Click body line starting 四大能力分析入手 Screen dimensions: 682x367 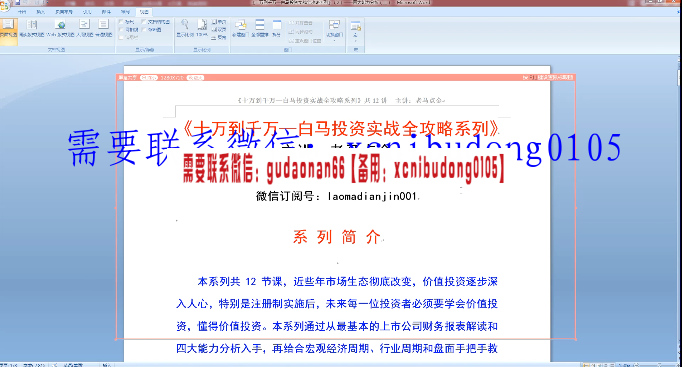[337, 348]
